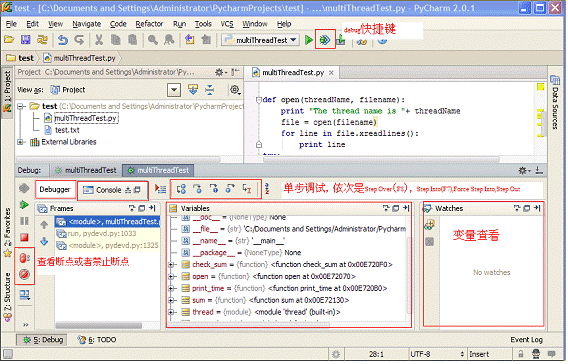Screen dimensions: 568x364
Task: Select multiThreadTest.py in the project tree
Action: point(81,118)
